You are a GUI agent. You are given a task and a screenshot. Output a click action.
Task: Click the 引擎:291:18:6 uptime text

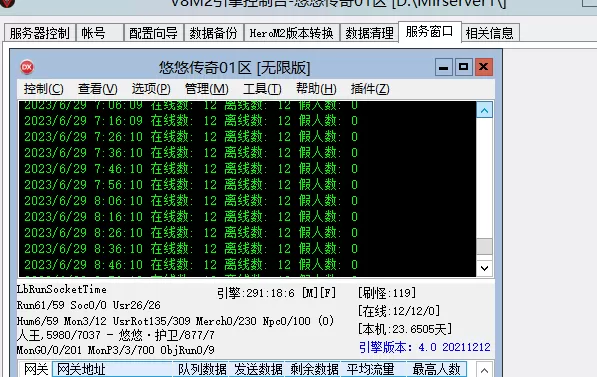click(x=276, y=293)
